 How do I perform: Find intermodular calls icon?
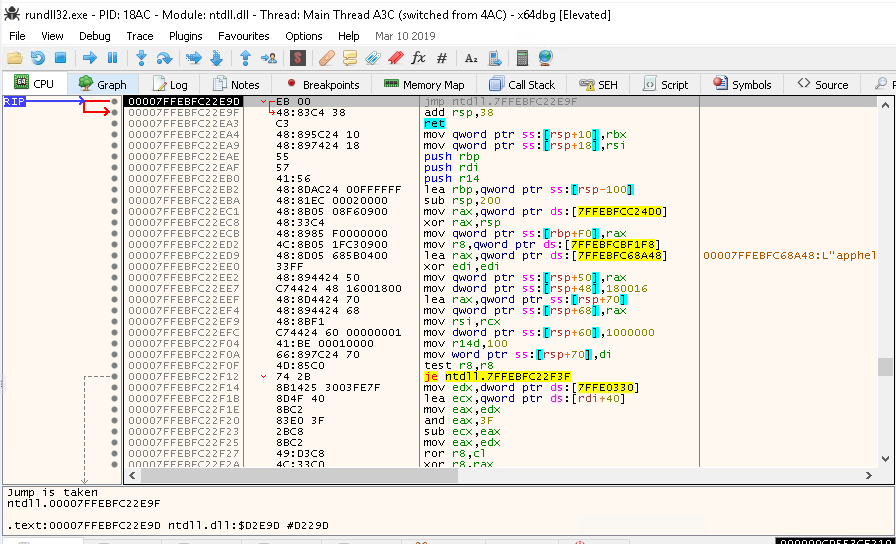(x=495, y=58)
